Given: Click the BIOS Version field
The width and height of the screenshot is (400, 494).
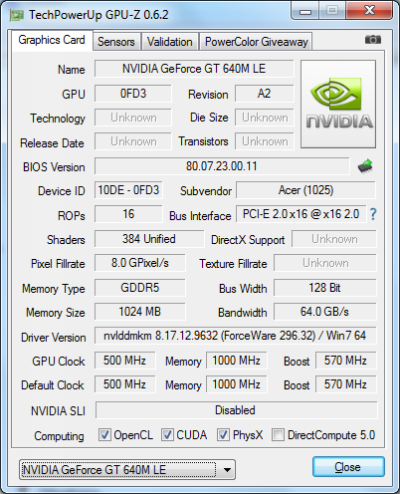Looking at the screenshot, I should [x=222, y=166].
